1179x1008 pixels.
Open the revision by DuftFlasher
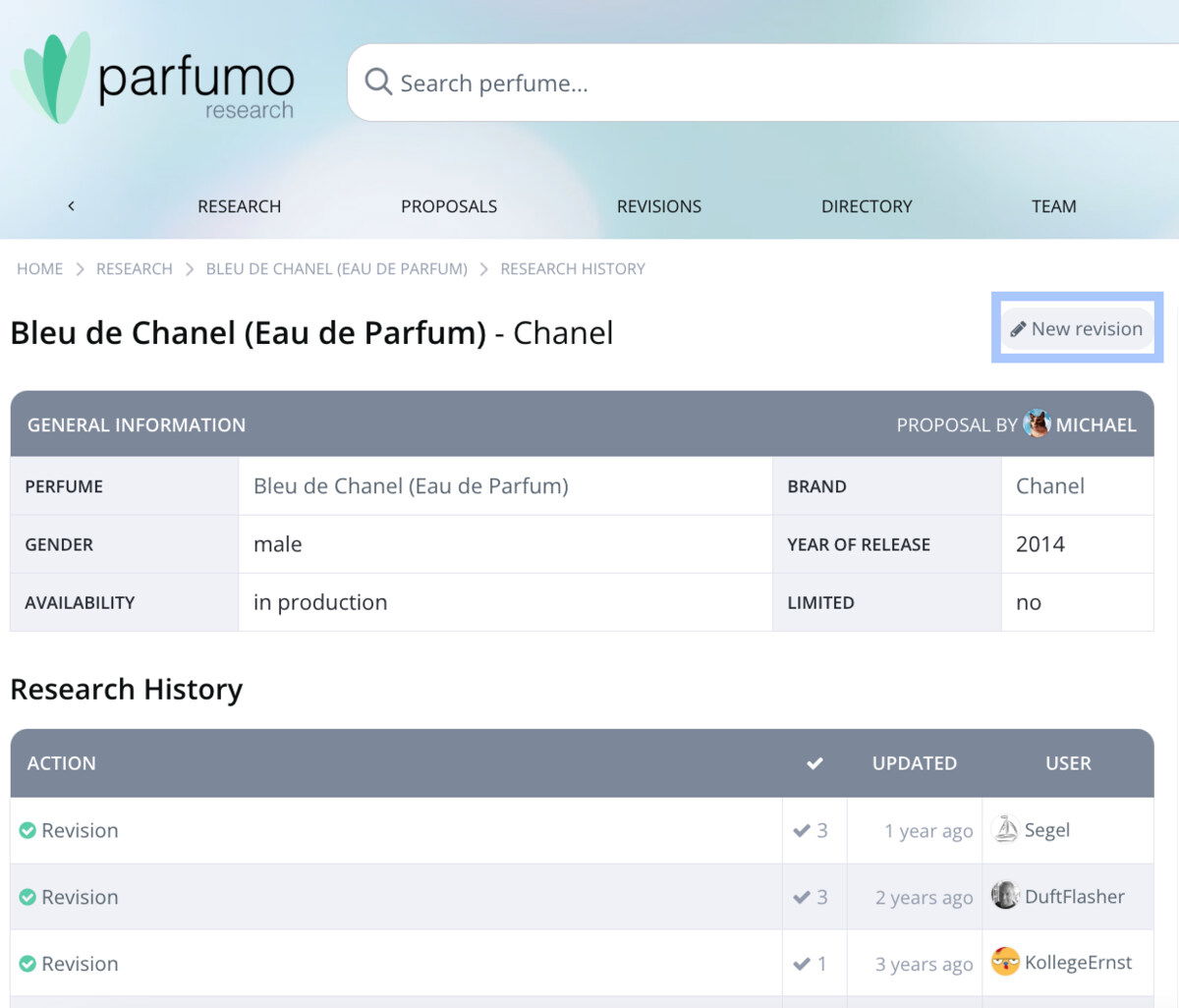[x=80, y=897]
